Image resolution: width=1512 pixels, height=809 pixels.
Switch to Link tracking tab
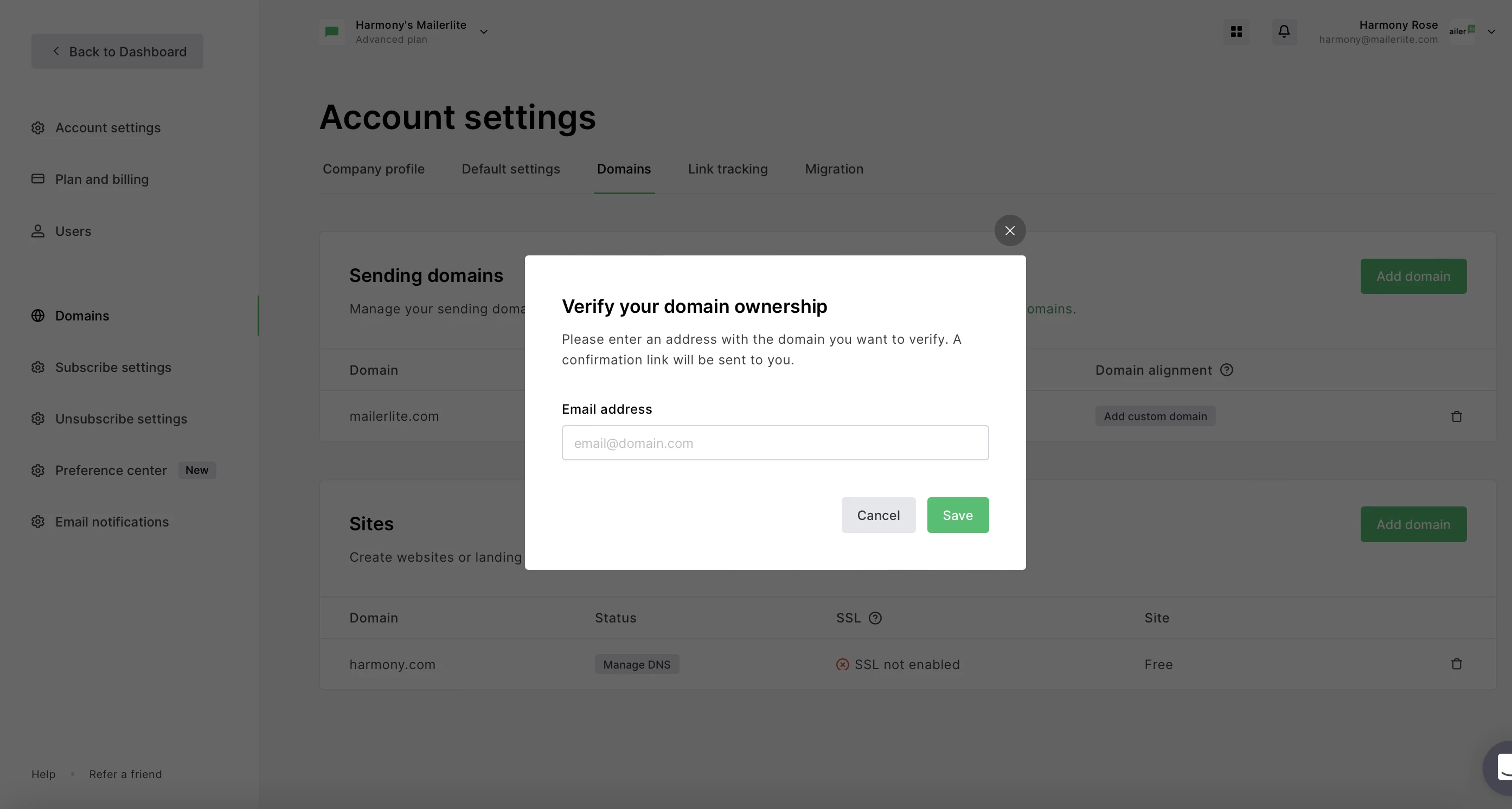coord(727,169)
